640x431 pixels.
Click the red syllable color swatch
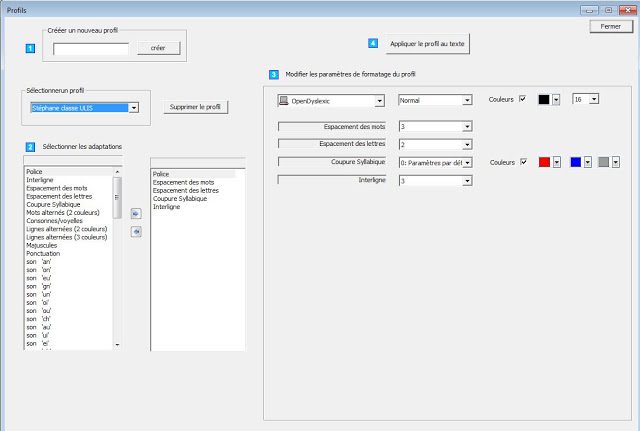coord(544,162)
